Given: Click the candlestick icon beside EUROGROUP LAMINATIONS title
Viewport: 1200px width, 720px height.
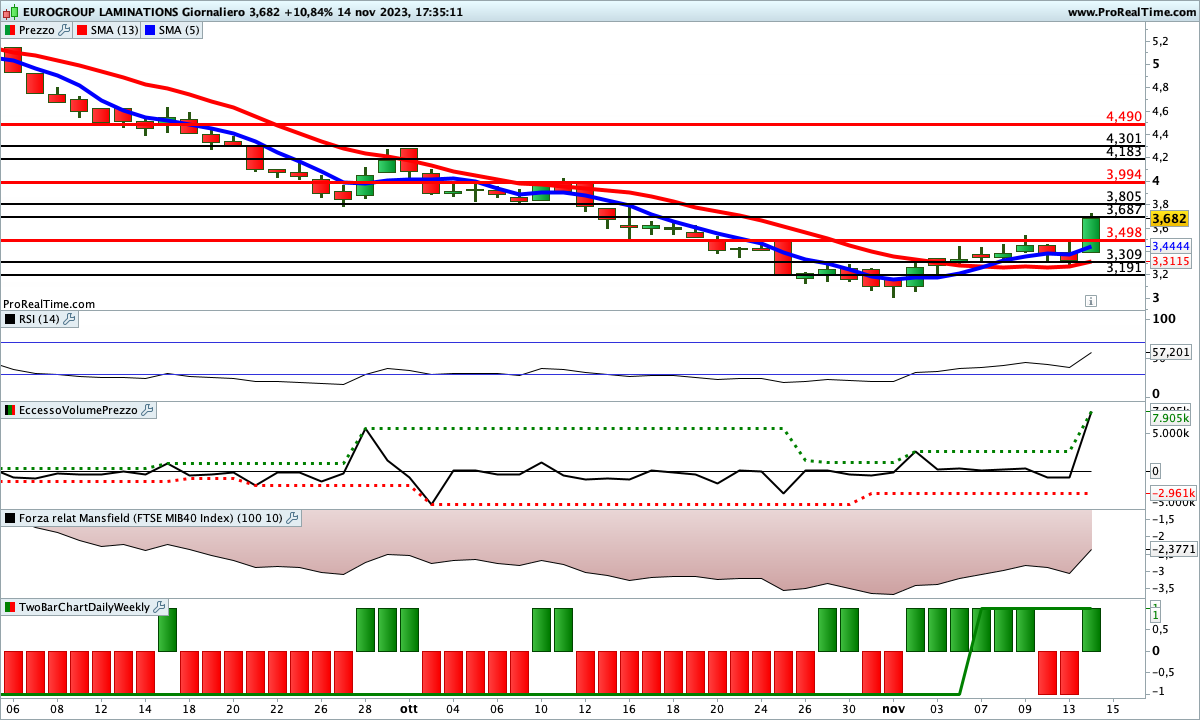Looking at the screenshot, I should tap(10, 12).
